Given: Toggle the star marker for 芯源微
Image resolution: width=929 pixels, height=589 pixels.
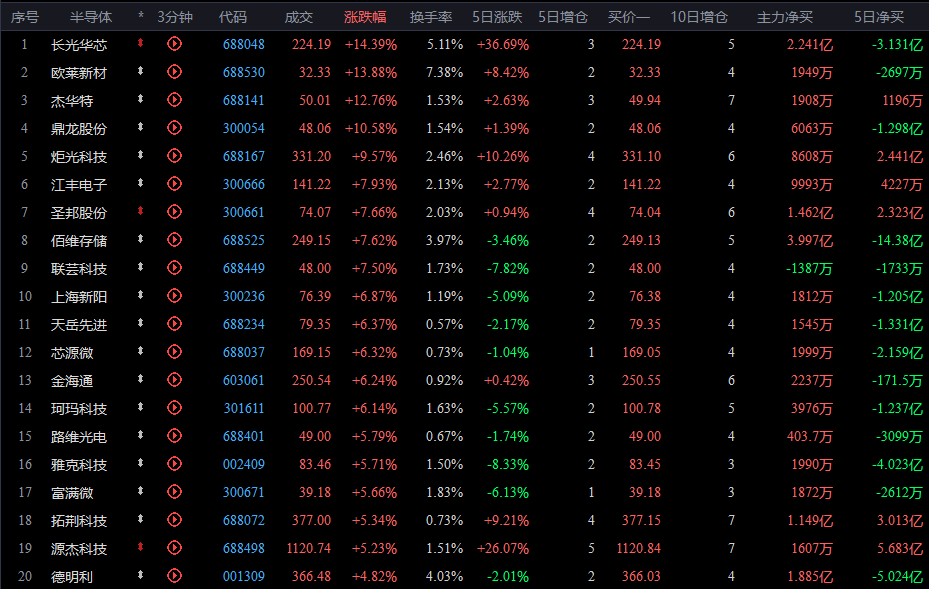Looking at the screenshot, I should tap(141, 352).
